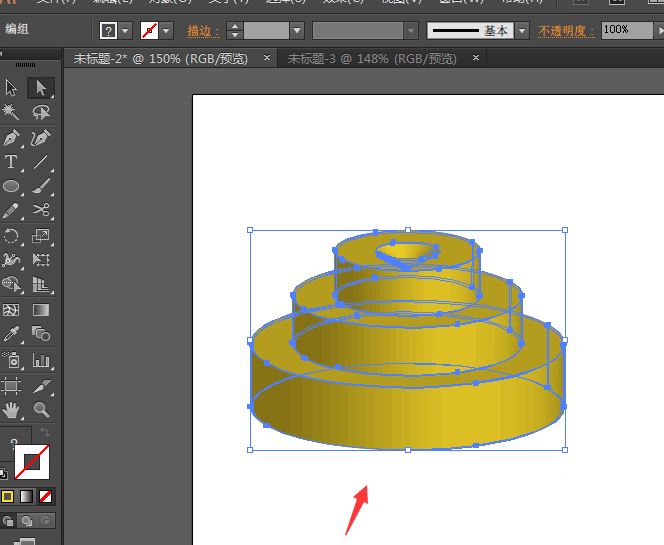Click the bottom-left bounding box handle
The image size is (664, 545).
coord(250,450)
